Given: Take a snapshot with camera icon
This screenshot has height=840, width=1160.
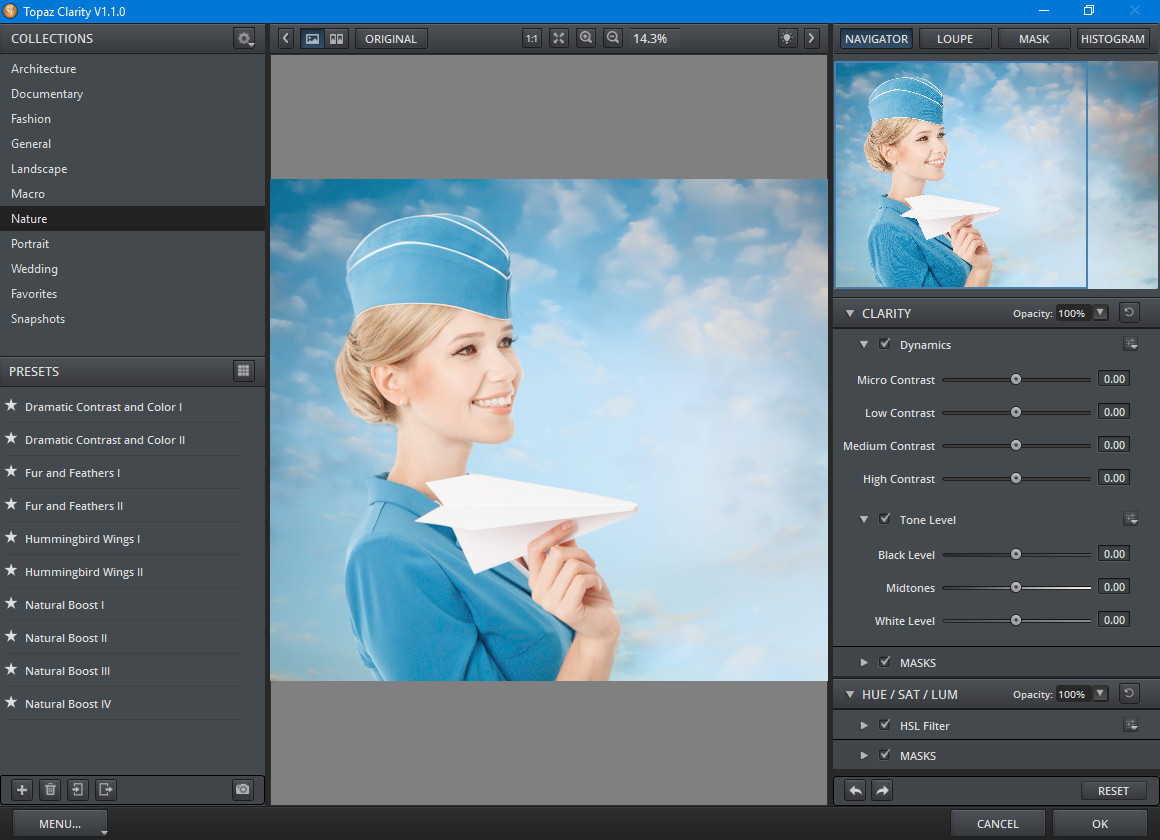Looking at the screenshot, I should tap(242, 790).
